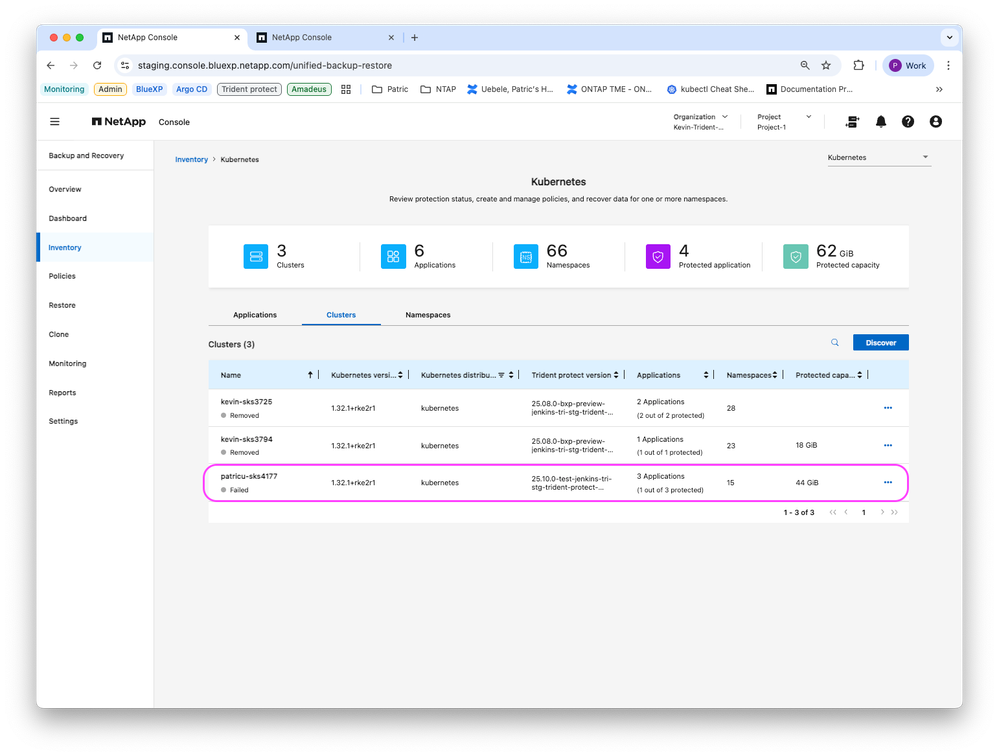This screenshot has height=756, width=999.
Task: Sort by Trident protect version column
Action: tap(616, 375)
